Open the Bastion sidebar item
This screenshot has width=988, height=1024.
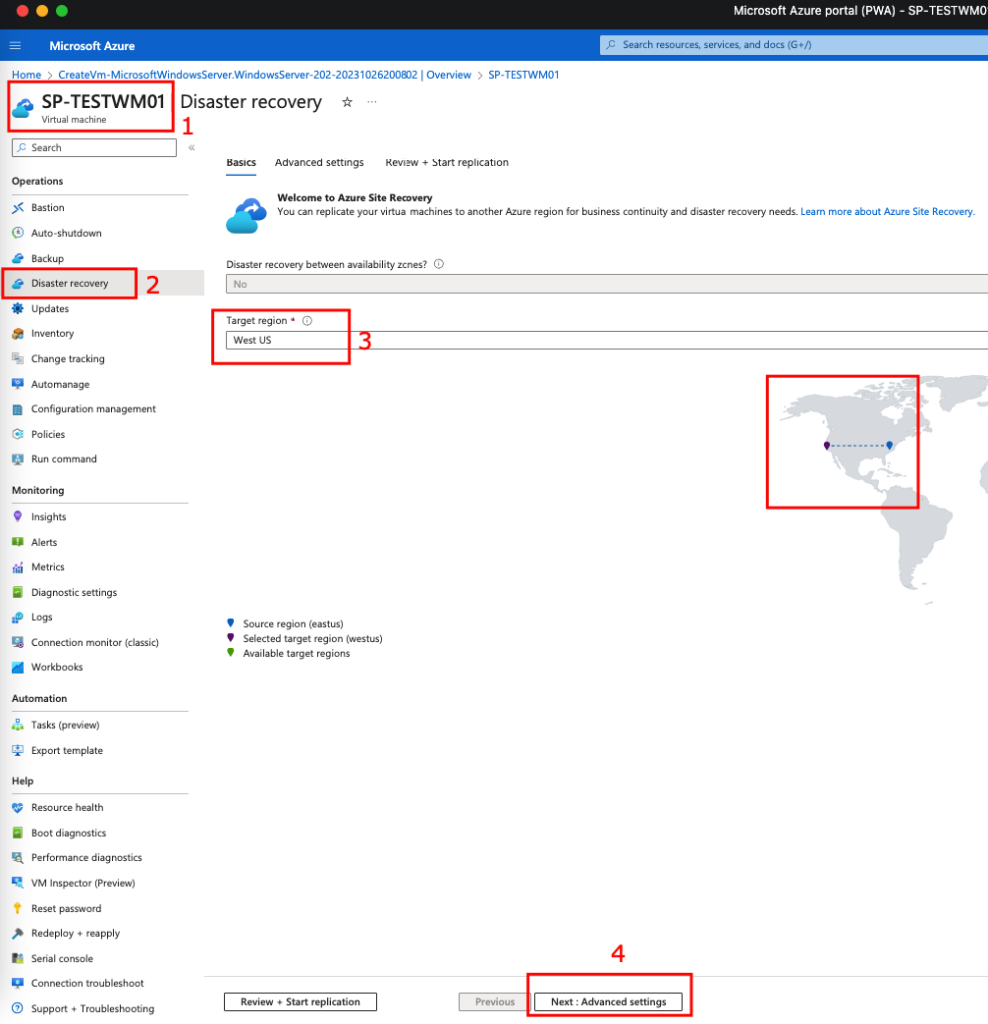(x=47, y=208)
